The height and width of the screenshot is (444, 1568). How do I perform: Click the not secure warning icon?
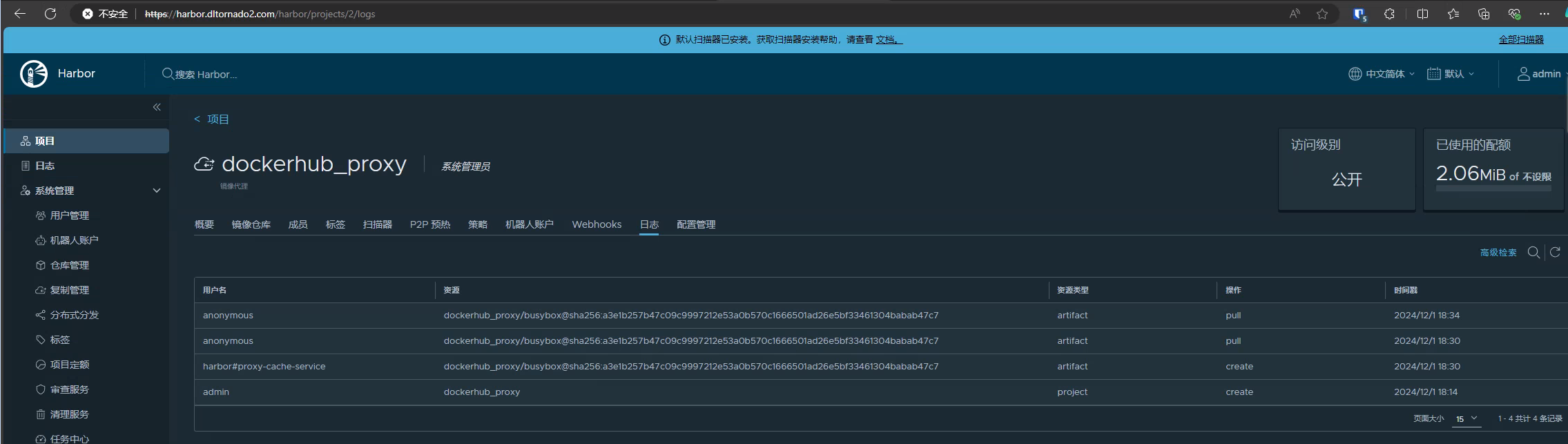(x=87, y=14)
